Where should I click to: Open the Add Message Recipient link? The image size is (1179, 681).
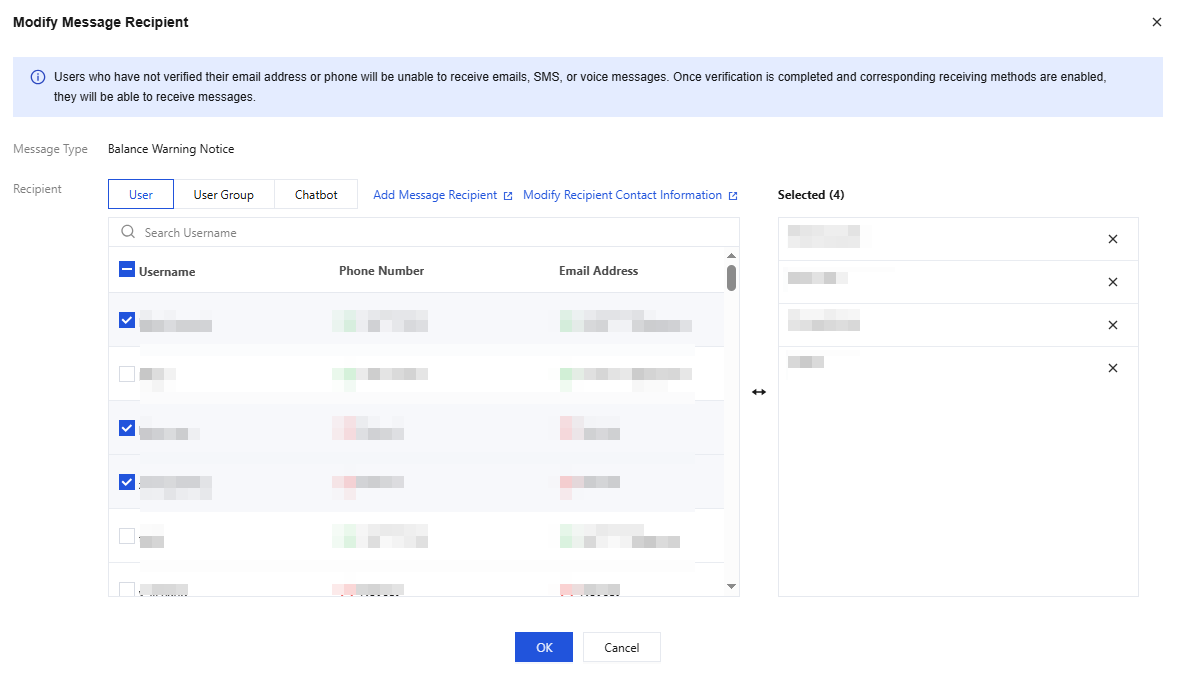pos(435,195)
